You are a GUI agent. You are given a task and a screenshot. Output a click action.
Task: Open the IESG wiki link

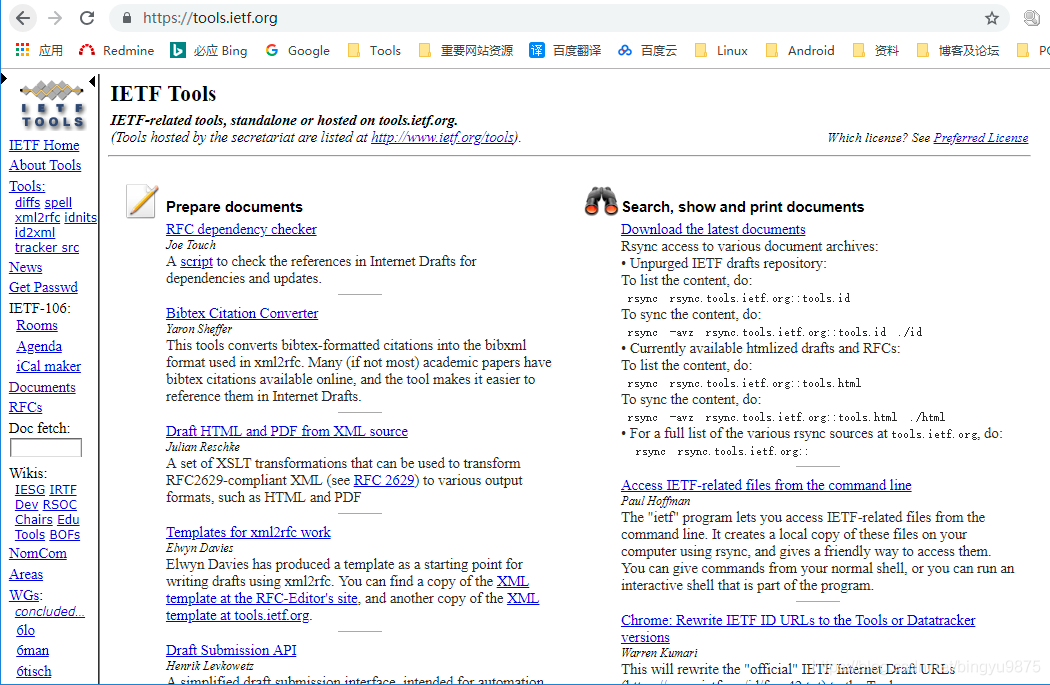click(x=30, y=489)
